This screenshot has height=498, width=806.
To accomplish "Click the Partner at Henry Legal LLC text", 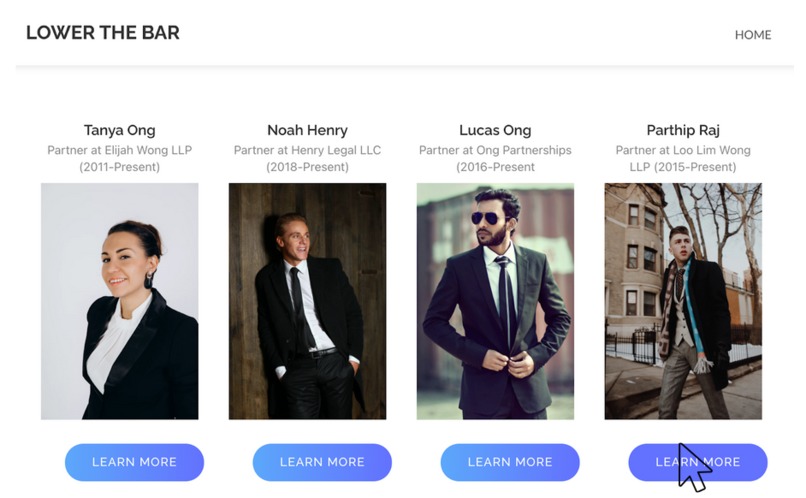I will (x=307, y=150).
